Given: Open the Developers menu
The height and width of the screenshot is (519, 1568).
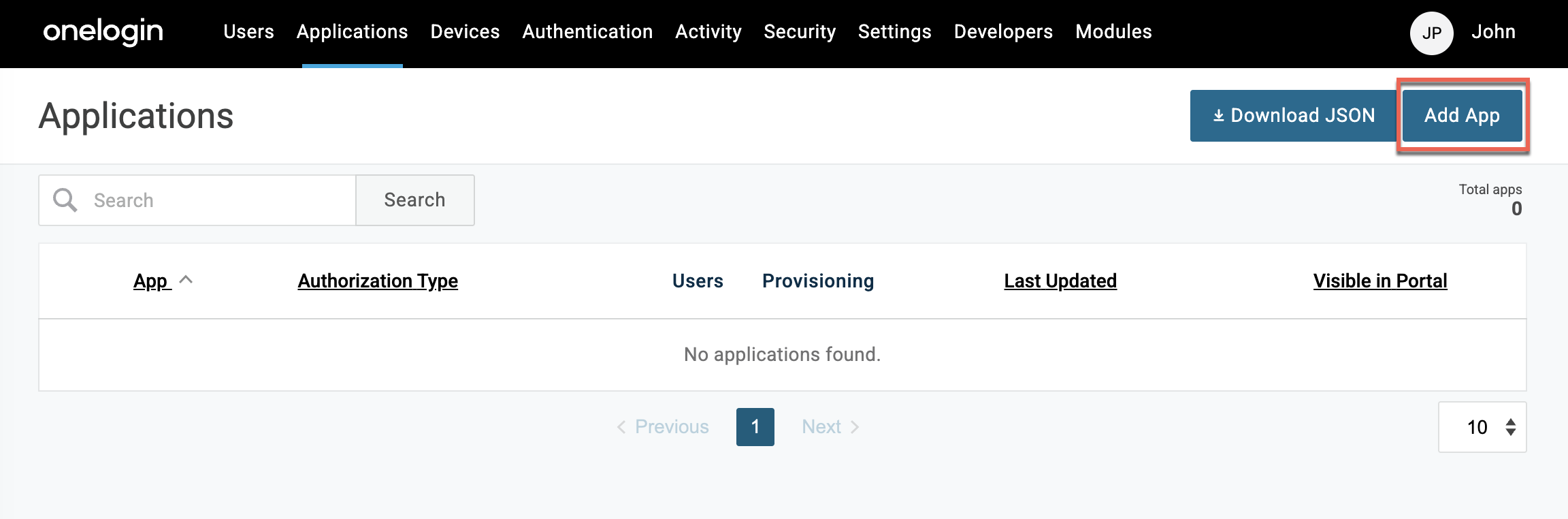Looking at the screenshot, I should tap(1003, 32).
